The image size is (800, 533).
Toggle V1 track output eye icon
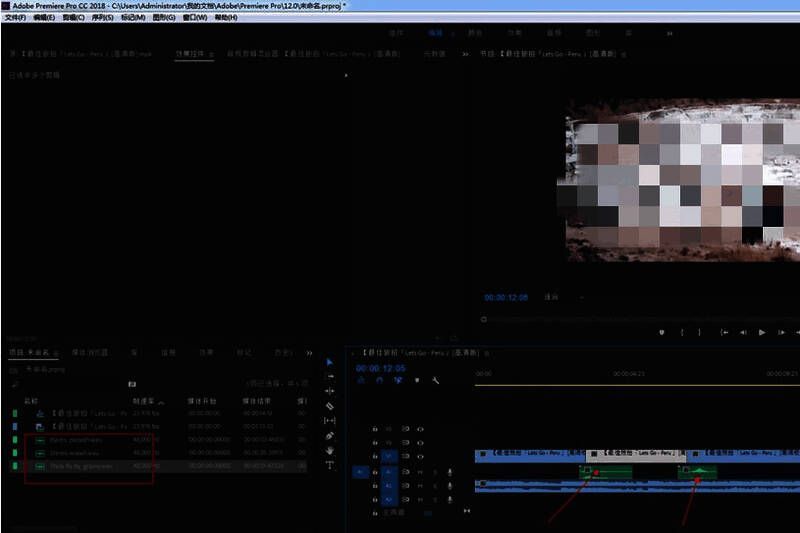[421, 456]
